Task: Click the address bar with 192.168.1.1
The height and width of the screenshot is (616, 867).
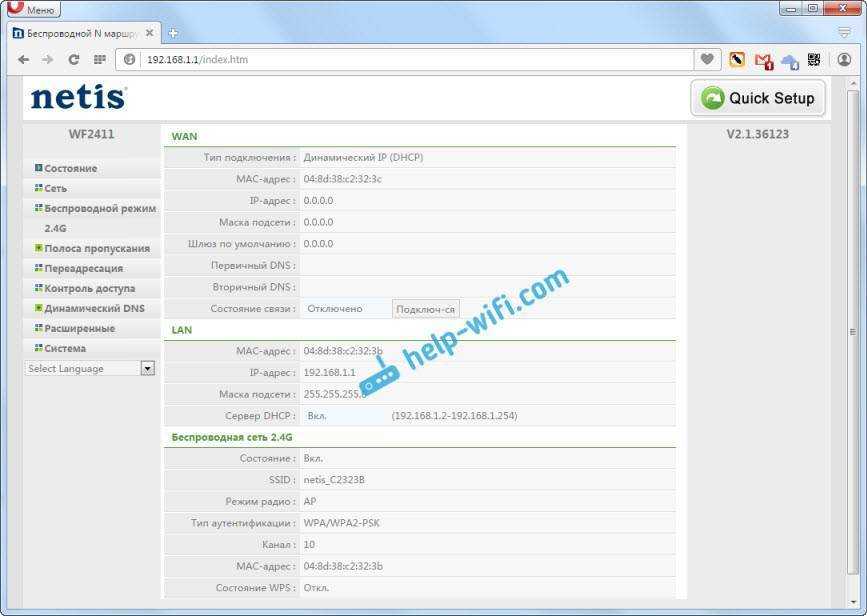Action: point(400,60)
